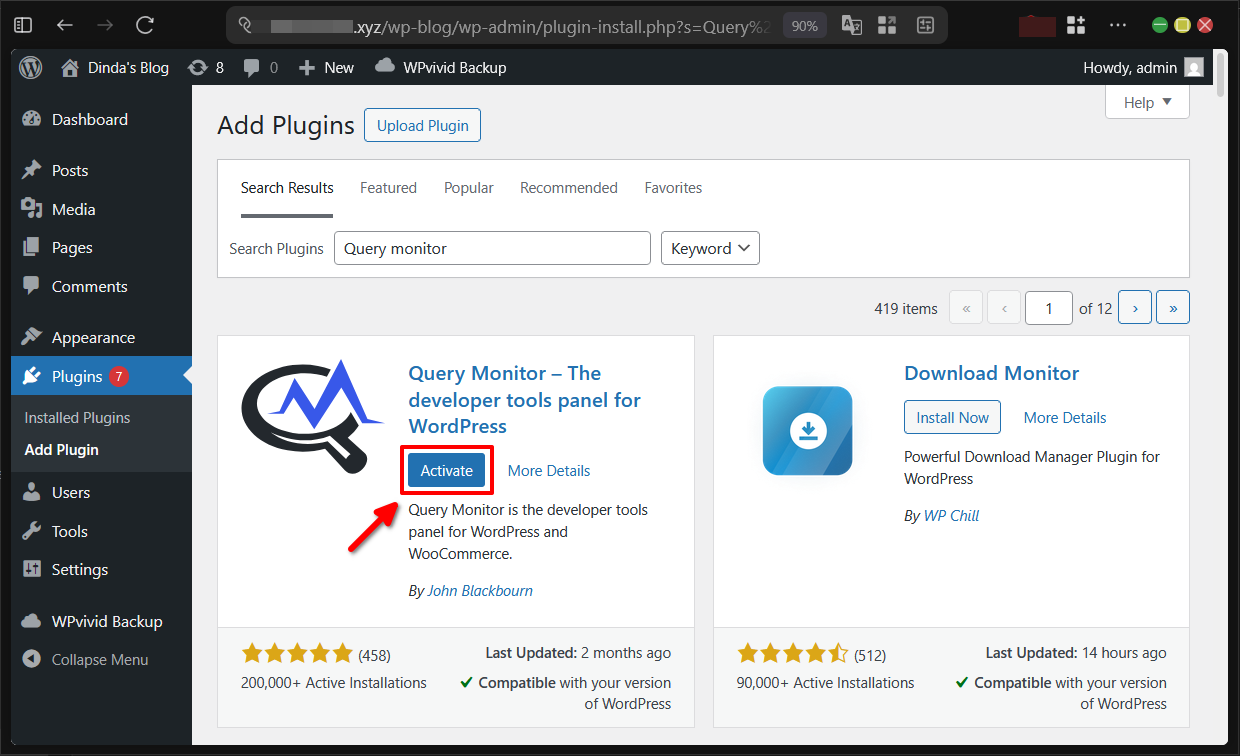Install the Download Monitor plugin

point(952,417)
